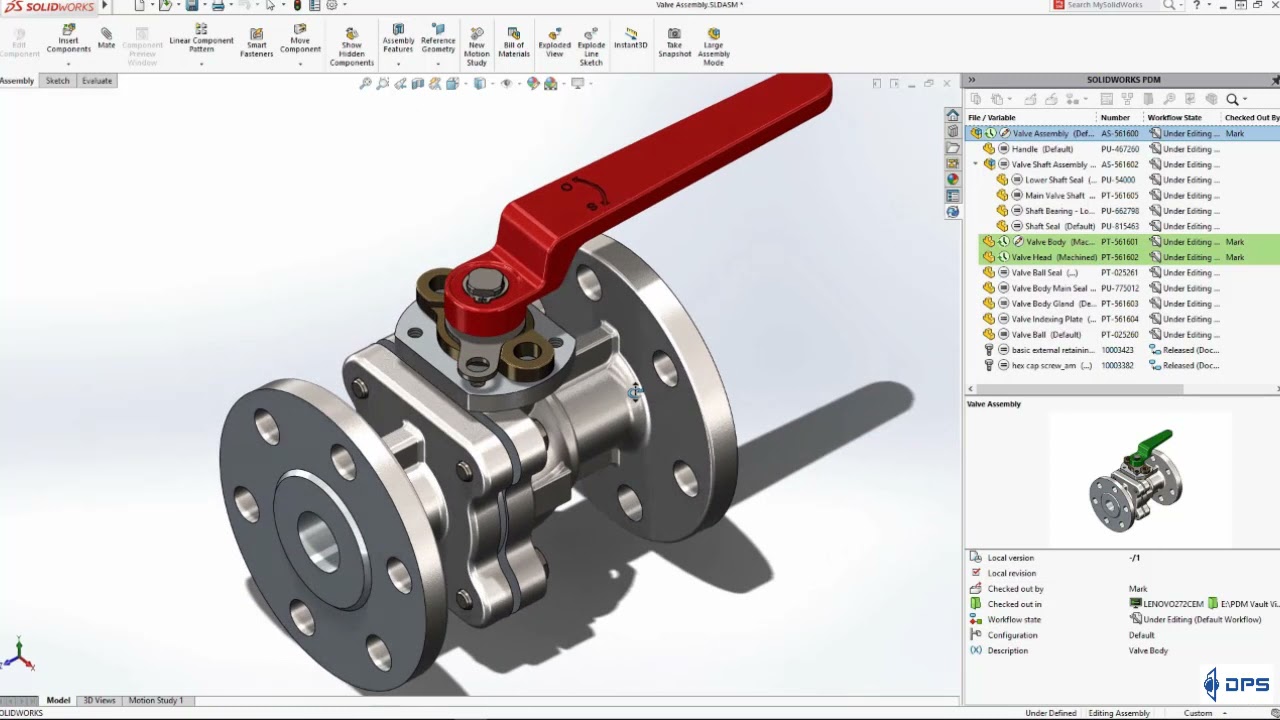This screenshot has height=720, width=1280.
Task: Select the Valve Assembly row in PDM
Action: coord(1123,133)
